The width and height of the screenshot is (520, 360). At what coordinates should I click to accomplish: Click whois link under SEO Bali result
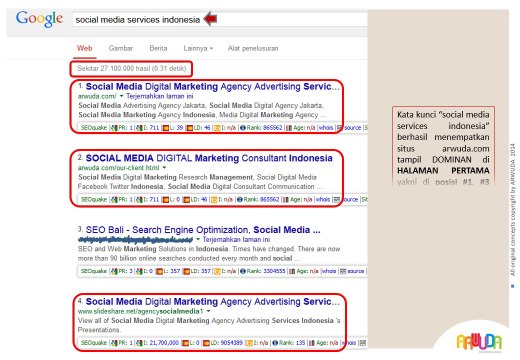point(330,271)
